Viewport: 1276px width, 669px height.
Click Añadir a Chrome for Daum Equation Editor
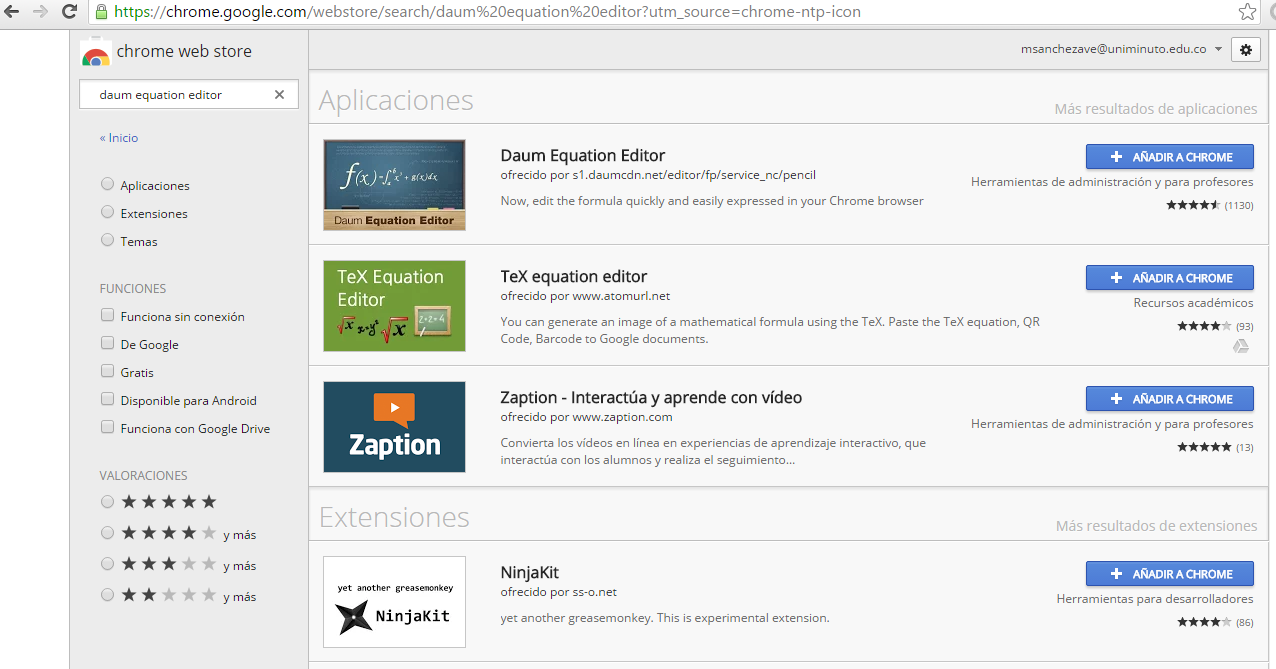(1169, 157)
